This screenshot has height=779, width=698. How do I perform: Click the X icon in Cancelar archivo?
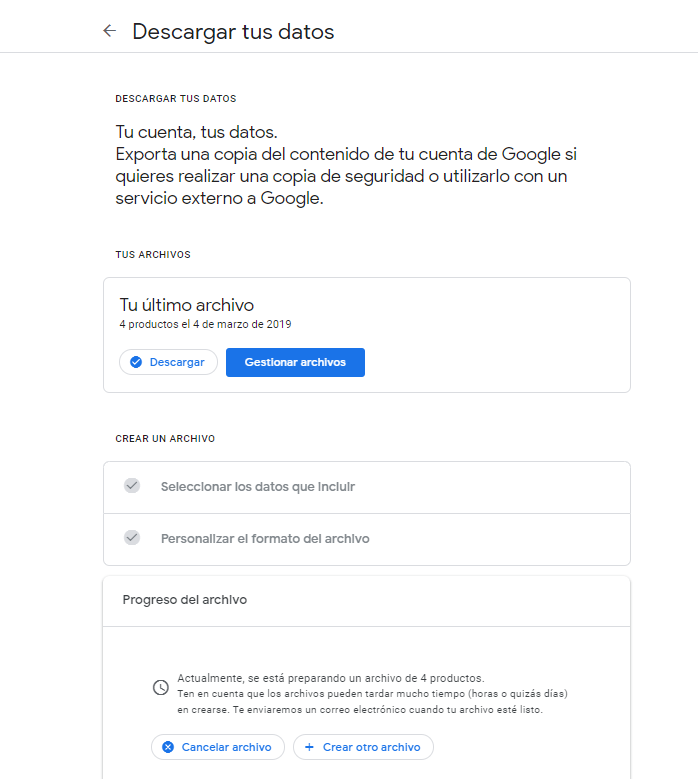tap(168, 747)
